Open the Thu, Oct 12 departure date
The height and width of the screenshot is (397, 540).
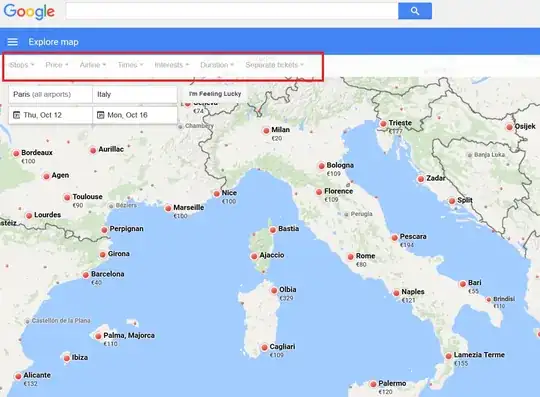coord(51,115)
